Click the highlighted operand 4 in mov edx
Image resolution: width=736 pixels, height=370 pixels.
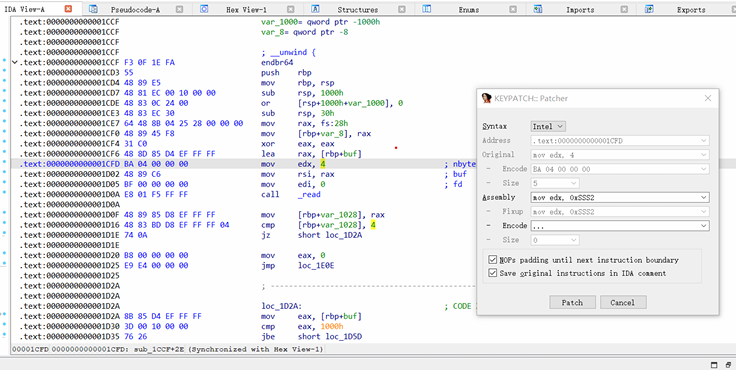tap(323, 164)
